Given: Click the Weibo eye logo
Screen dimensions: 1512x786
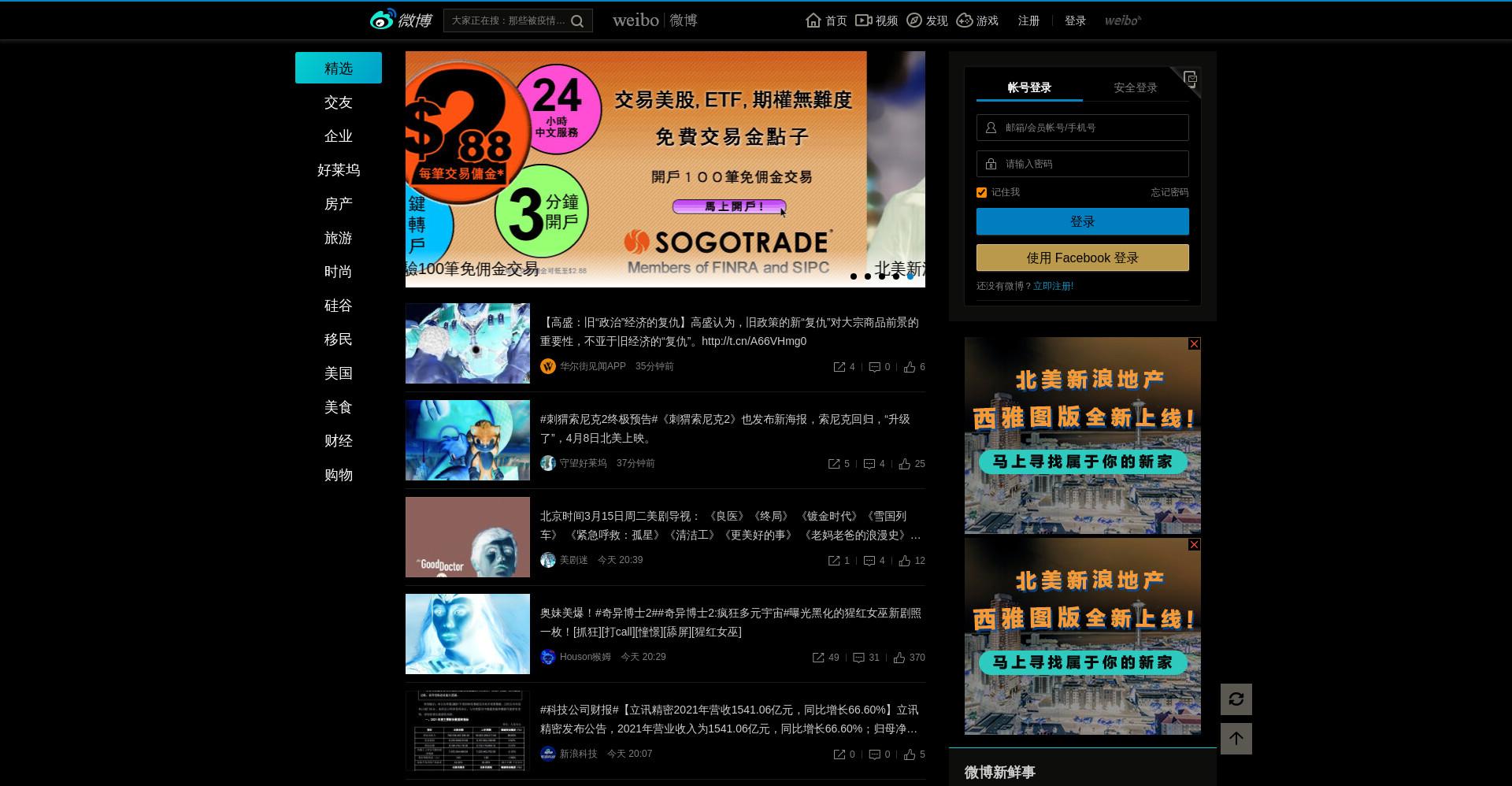Looking at the screenshot, I should pyautogui.click(x=383, y=20).
